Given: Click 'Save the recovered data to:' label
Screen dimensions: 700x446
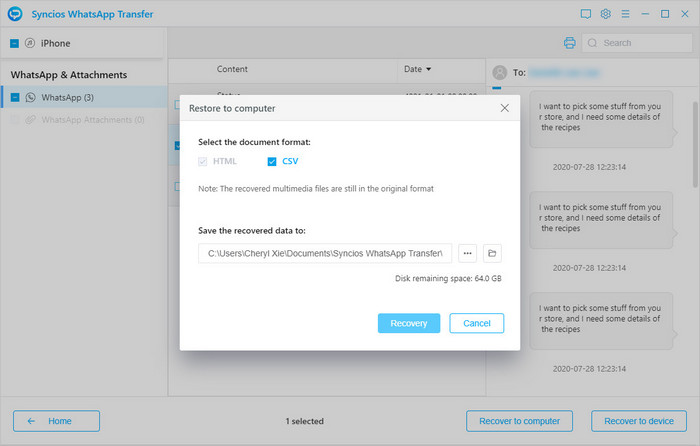Looking at the screenshot, I should click(x=252, y=231).
